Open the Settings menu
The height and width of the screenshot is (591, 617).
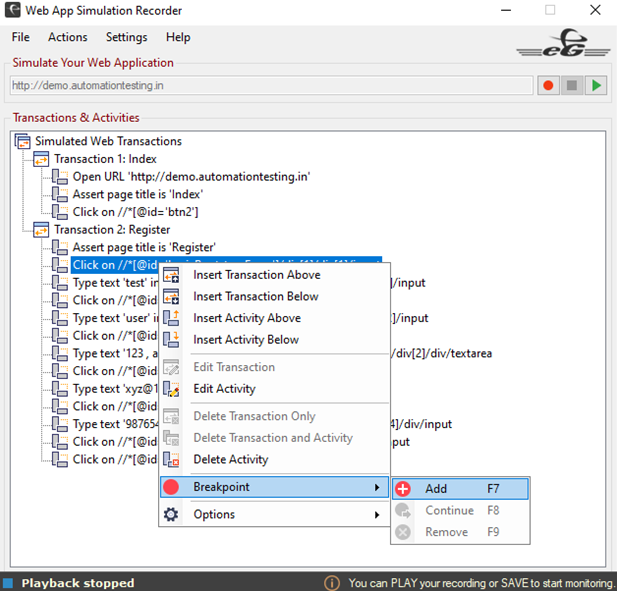(x=126, y=37)
